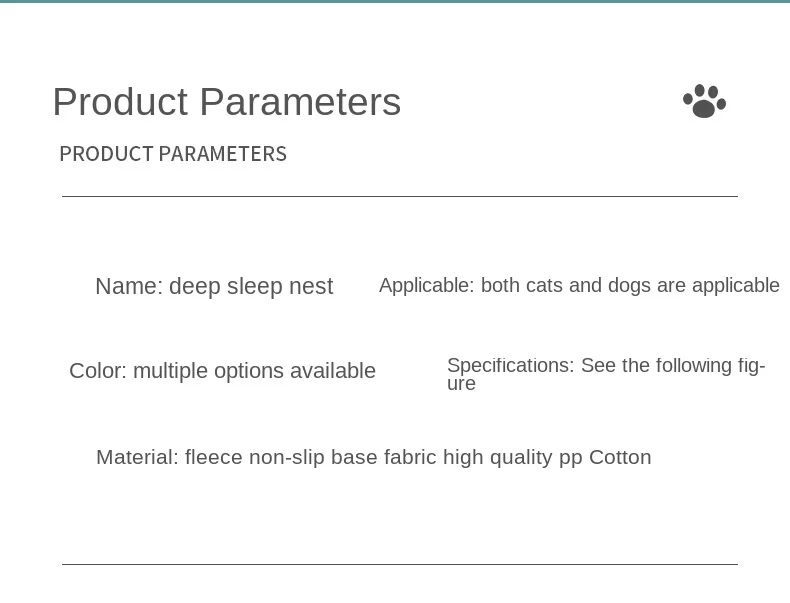Click the "Name:" label
Viewport: 790px width, 603px height.
click(x=128, y=287)
